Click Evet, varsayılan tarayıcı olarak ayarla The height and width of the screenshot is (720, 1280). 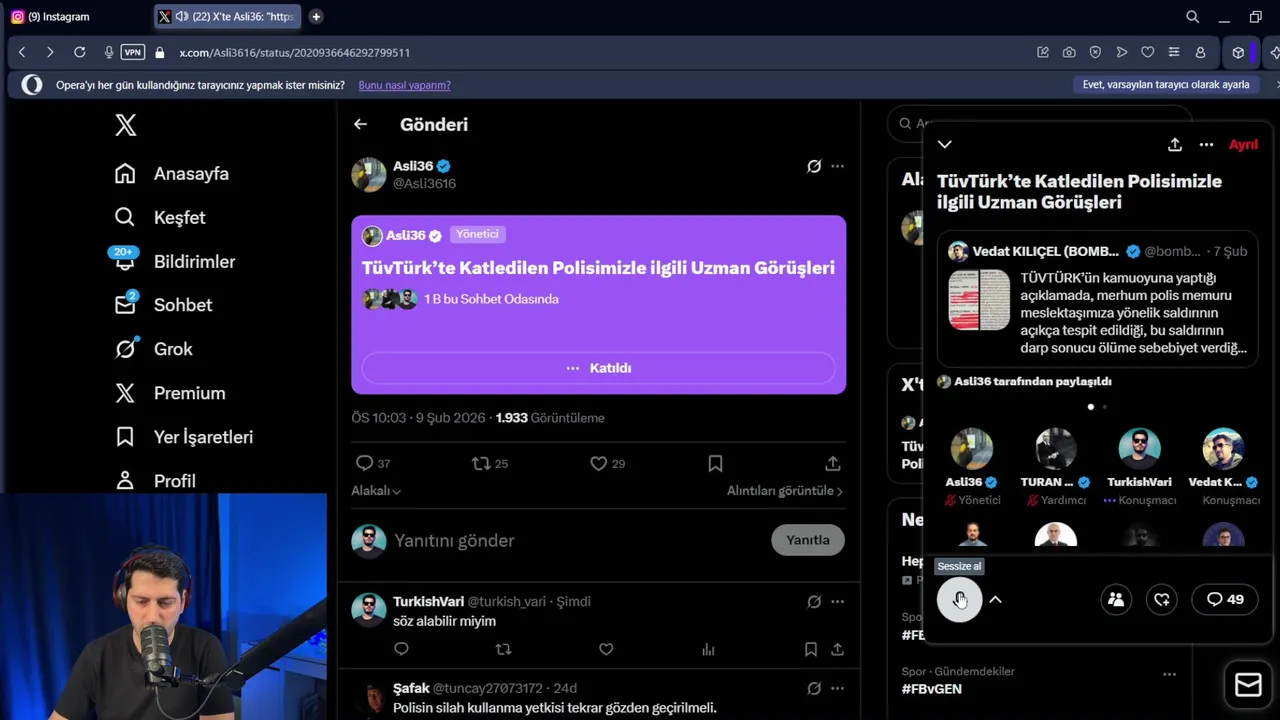(1166, 85)
